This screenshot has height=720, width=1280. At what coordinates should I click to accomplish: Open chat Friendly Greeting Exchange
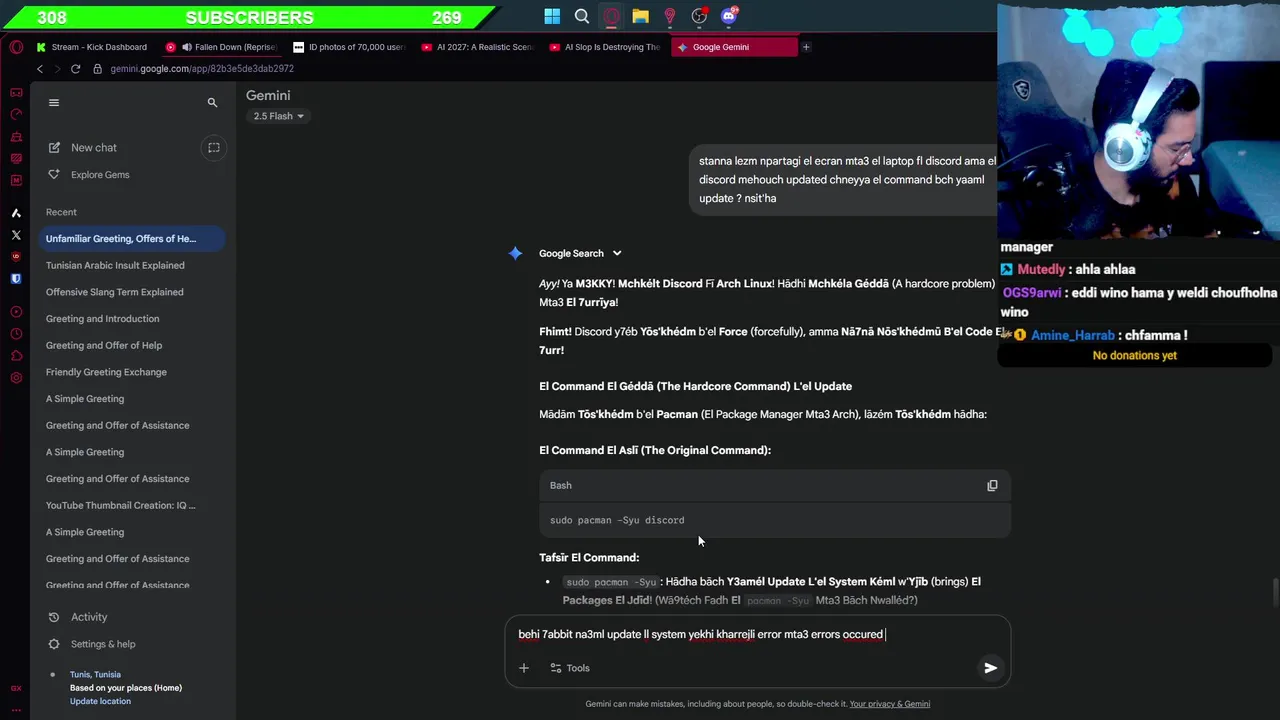pyautogui.click(x=106, y=372)
